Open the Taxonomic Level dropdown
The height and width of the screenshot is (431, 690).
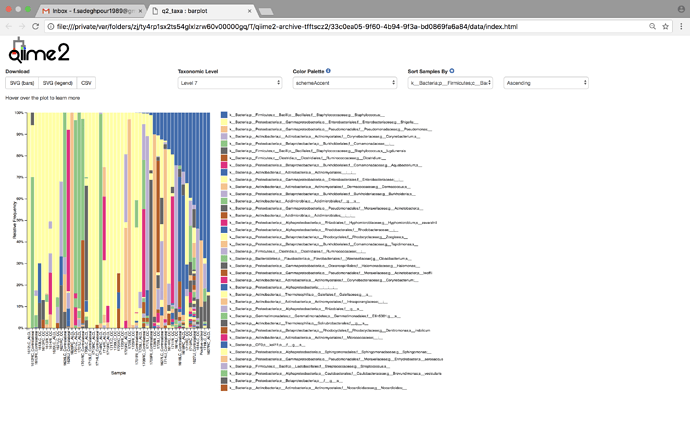click(x=230, y=83)
